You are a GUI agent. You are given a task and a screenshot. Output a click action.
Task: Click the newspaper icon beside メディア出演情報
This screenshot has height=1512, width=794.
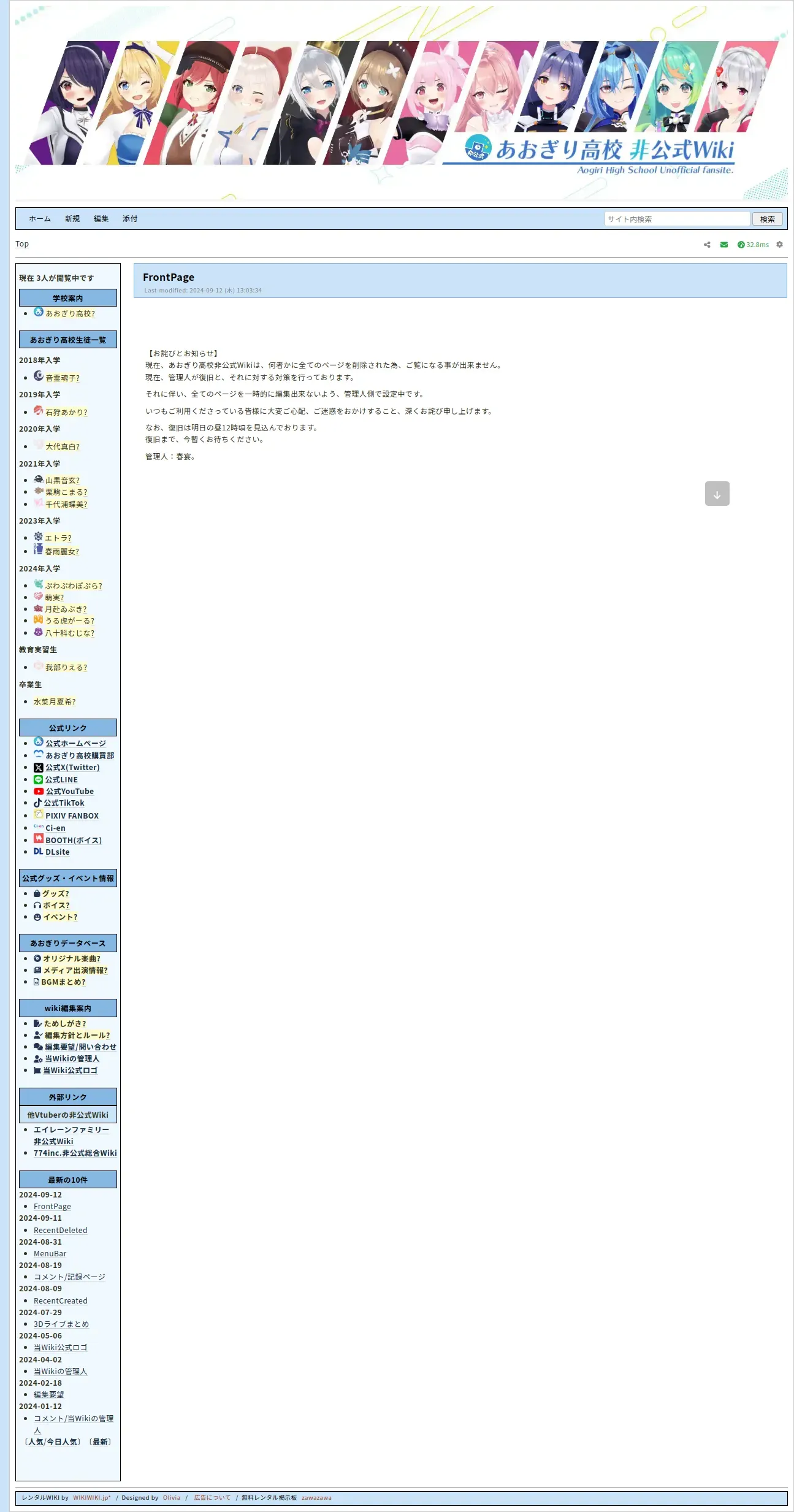(37, 971)
